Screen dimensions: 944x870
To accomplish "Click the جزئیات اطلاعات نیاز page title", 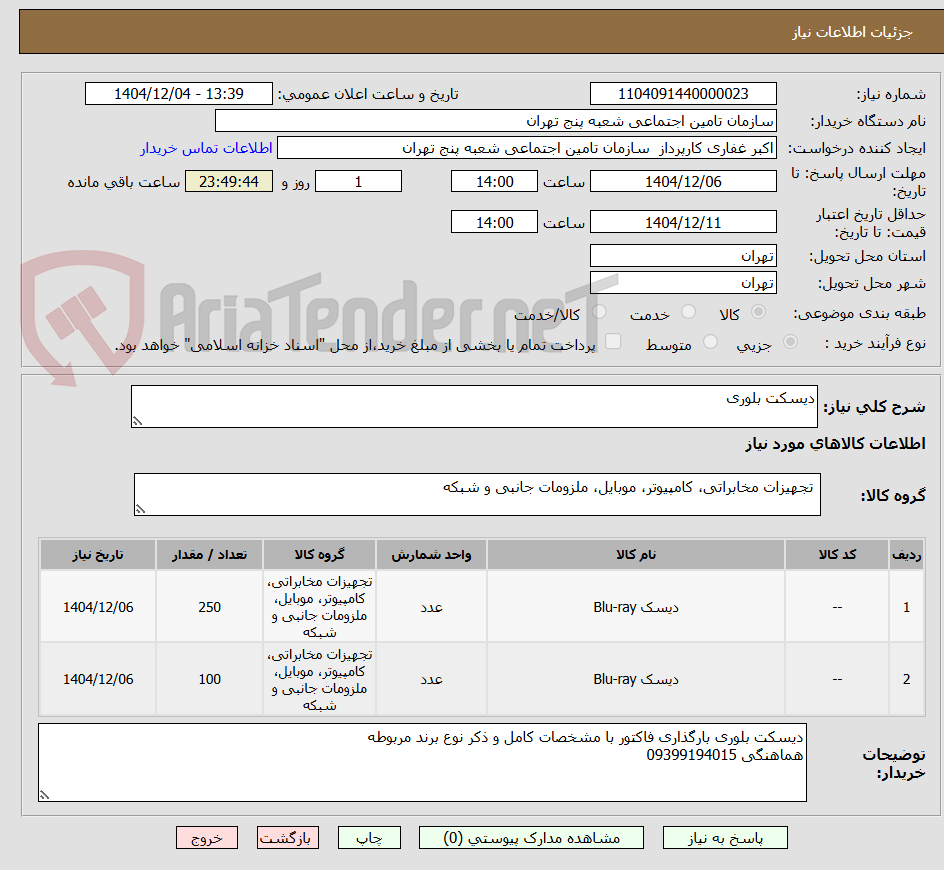I will click(852, 32).
